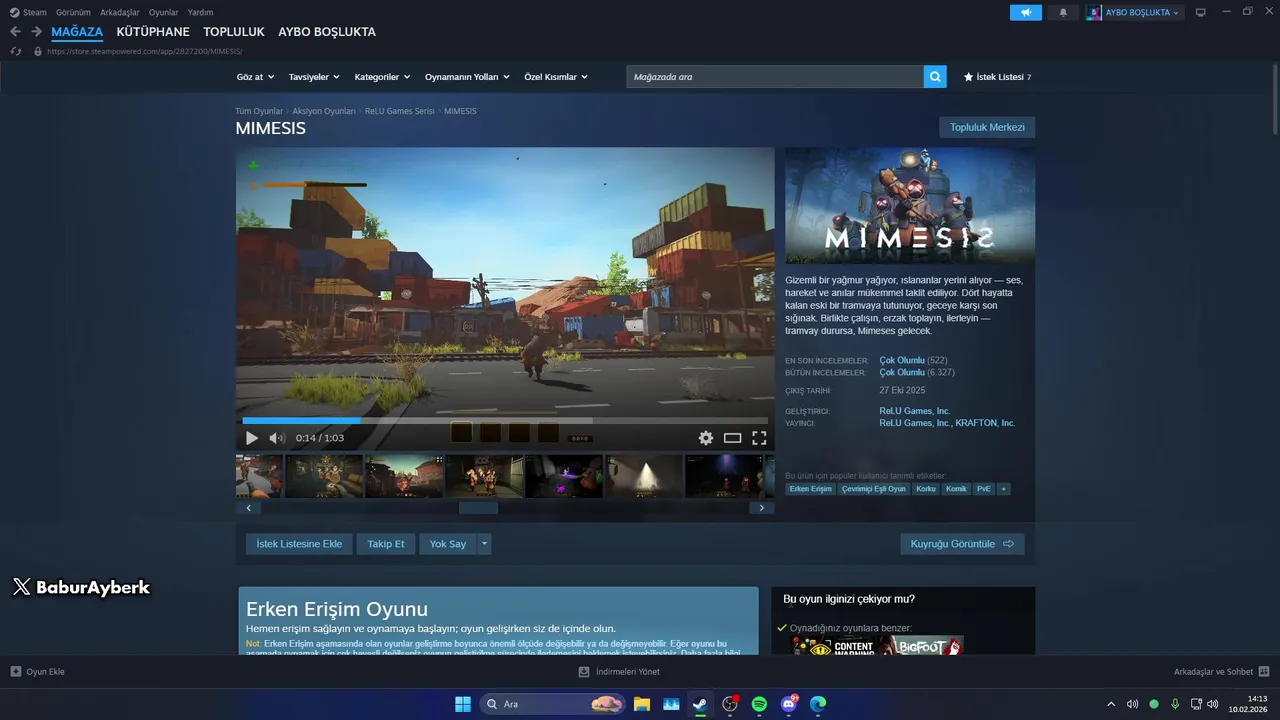The image size is (1280, 720).
Task: Enter fullscreen on the trailer
Action: click(759, 438)
